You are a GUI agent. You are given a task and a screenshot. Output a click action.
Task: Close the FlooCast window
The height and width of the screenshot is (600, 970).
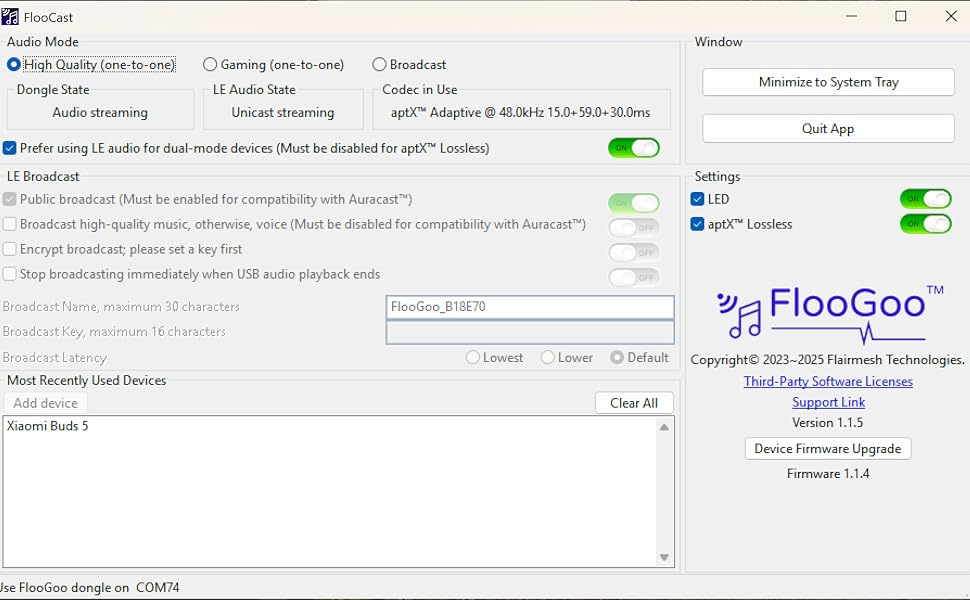951,17
